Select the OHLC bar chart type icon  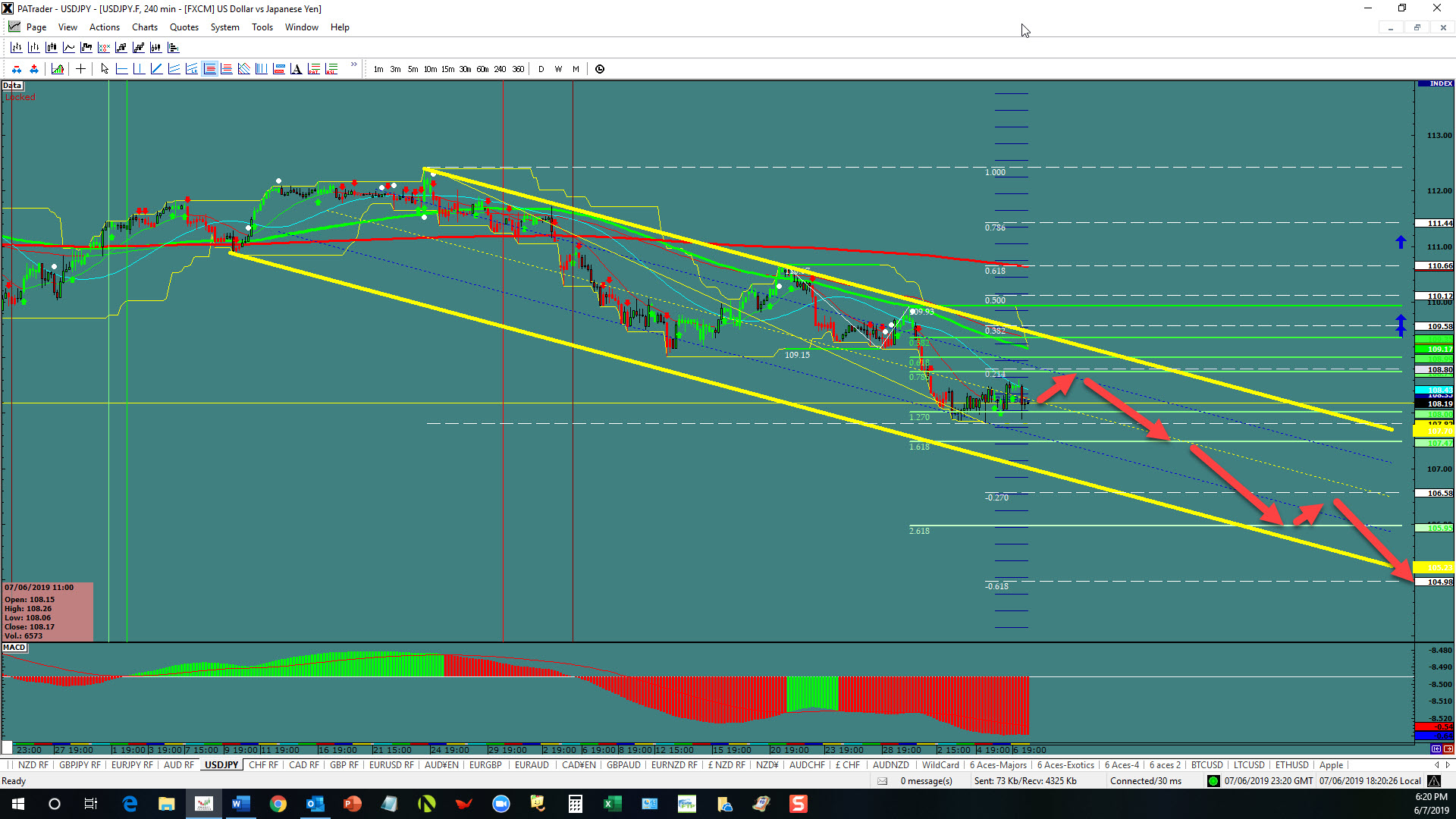[16, 47]
